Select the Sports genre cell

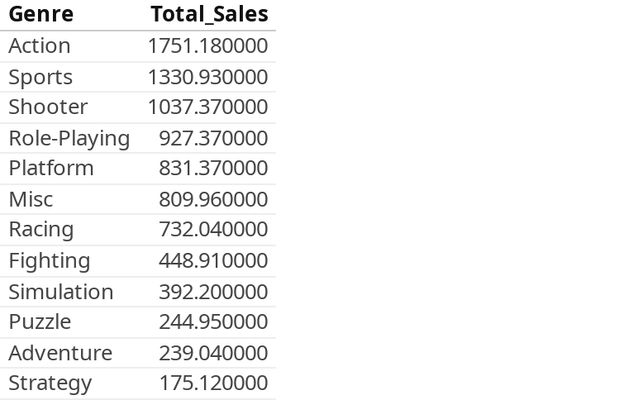pos(40,77)
